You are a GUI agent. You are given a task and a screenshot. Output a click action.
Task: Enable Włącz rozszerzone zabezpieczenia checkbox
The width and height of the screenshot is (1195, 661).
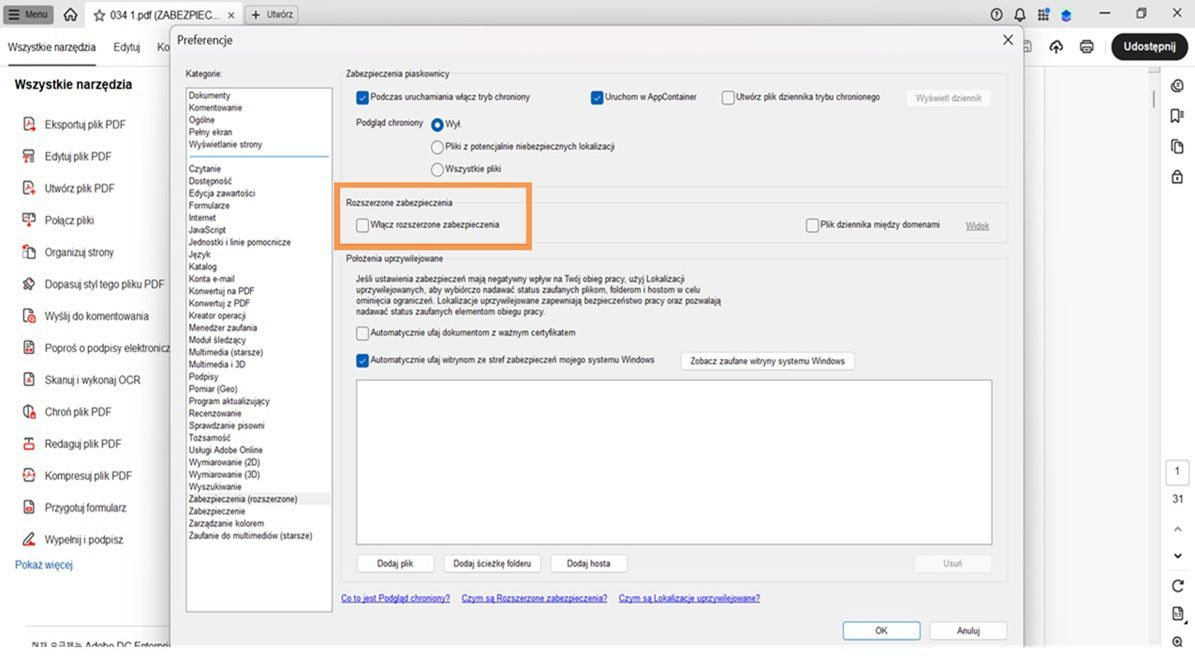[x=362, y=225]
